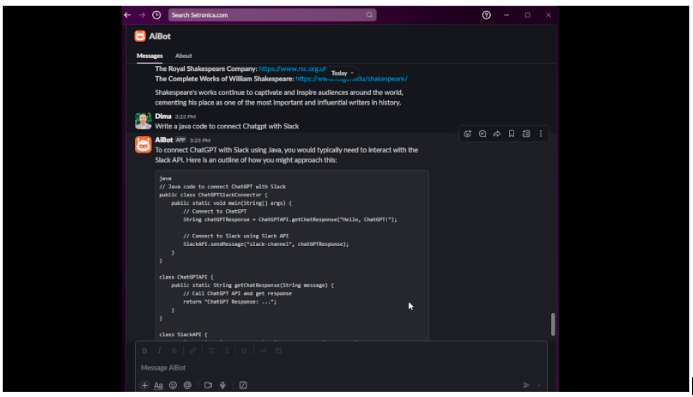Open slash shortcuts menu
The width and height of the screenshot is (693, 397).
[243, 385]
